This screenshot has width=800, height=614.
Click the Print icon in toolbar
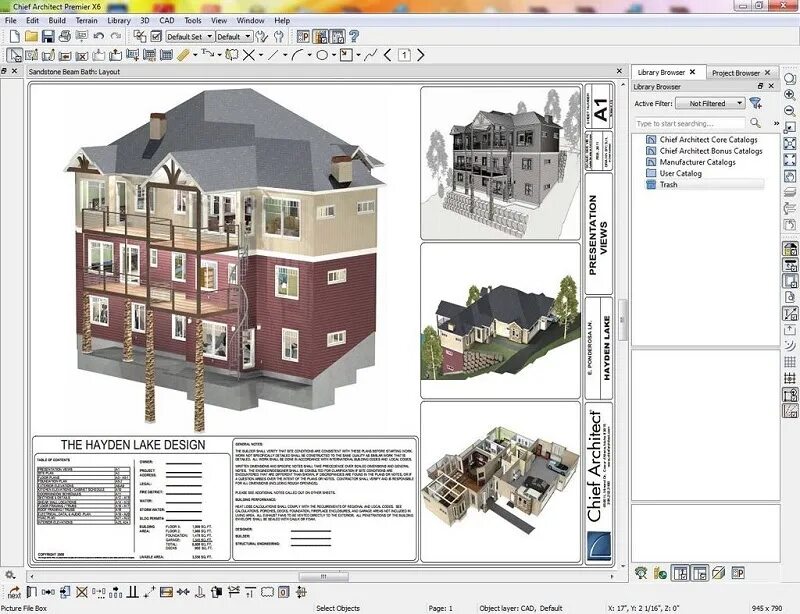(x=65, y=37)
